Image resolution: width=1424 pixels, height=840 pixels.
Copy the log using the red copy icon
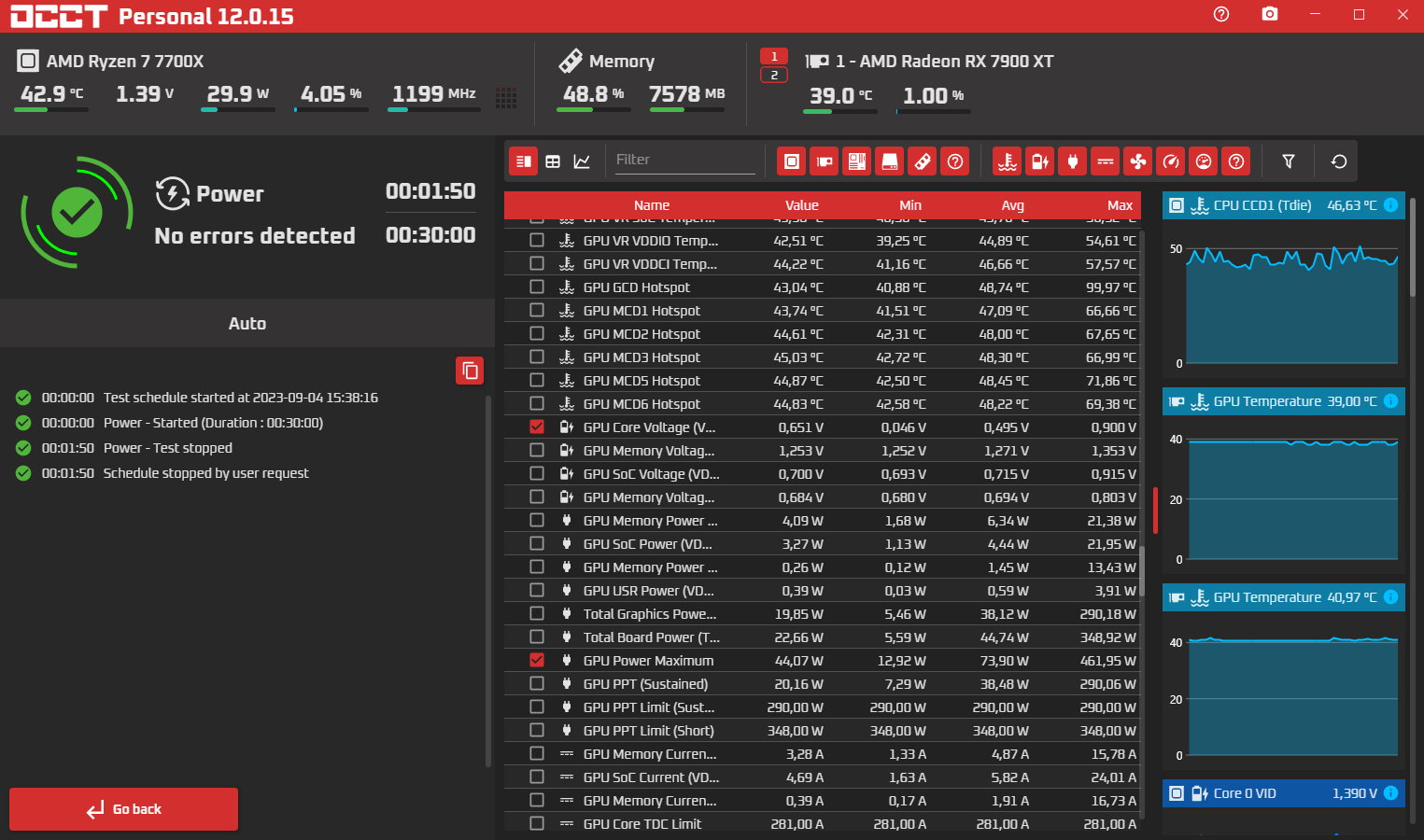[470, 371]
